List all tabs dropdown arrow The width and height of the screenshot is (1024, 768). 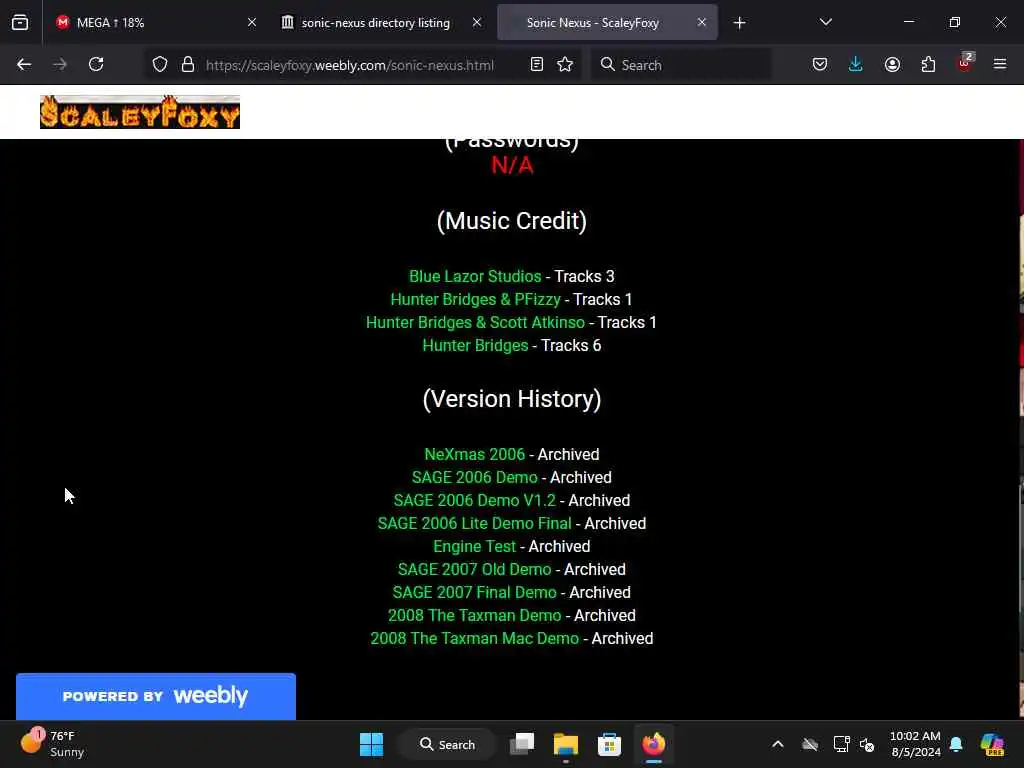click(825, 23)
